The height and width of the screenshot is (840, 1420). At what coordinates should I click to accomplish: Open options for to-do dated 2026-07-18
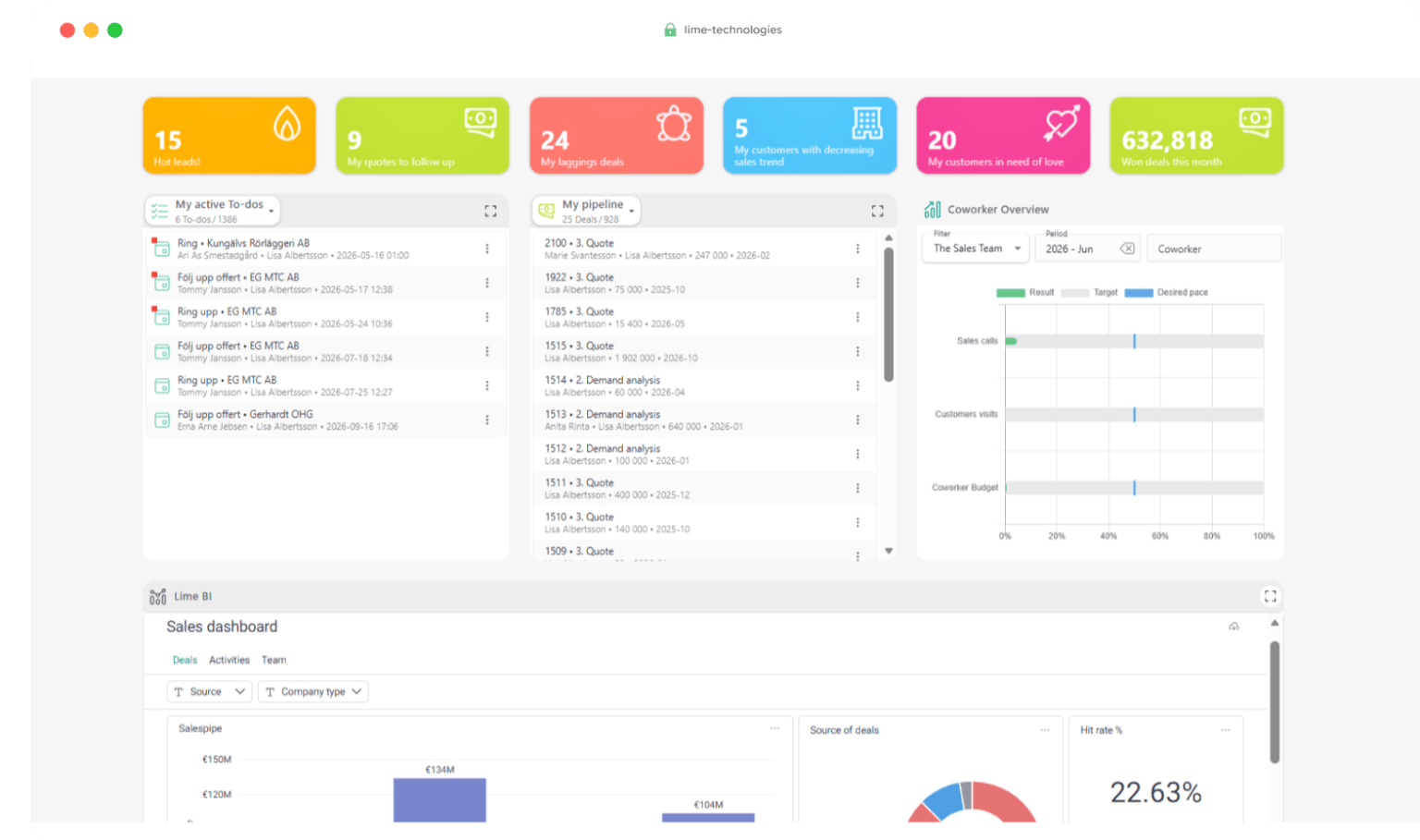(487, 351)
